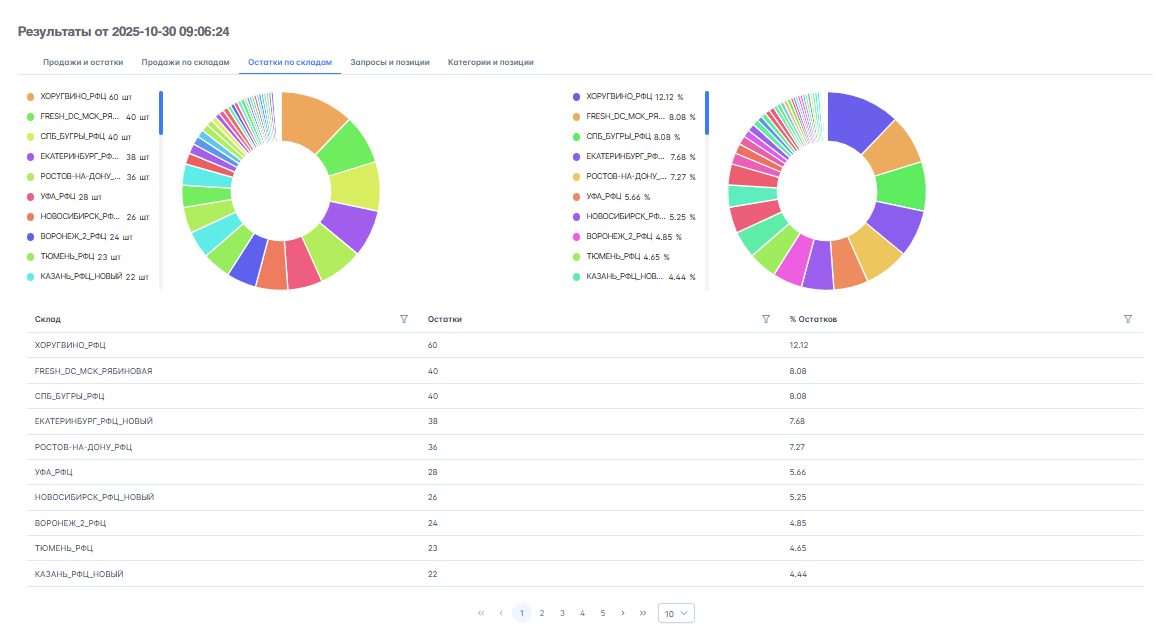Open filter for the Остатки column
Viewport: 1174px width, 644px height.
[765, 319]
